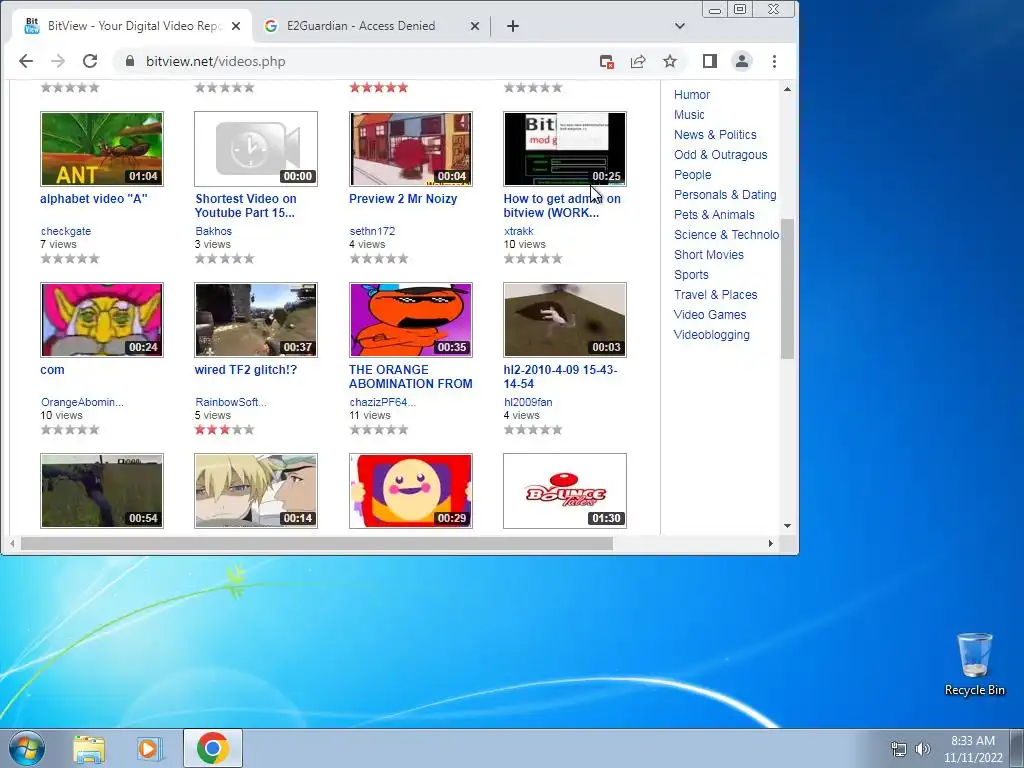Click the scroll down arrow of the page
Image resolution: width=1024 pixels, height=768 pixels.
[788, 526]
